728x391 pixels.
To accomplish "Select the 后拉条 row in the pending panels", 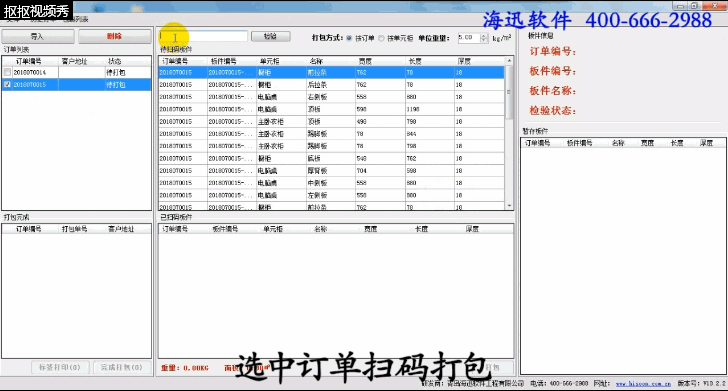I will click(331, 85).
